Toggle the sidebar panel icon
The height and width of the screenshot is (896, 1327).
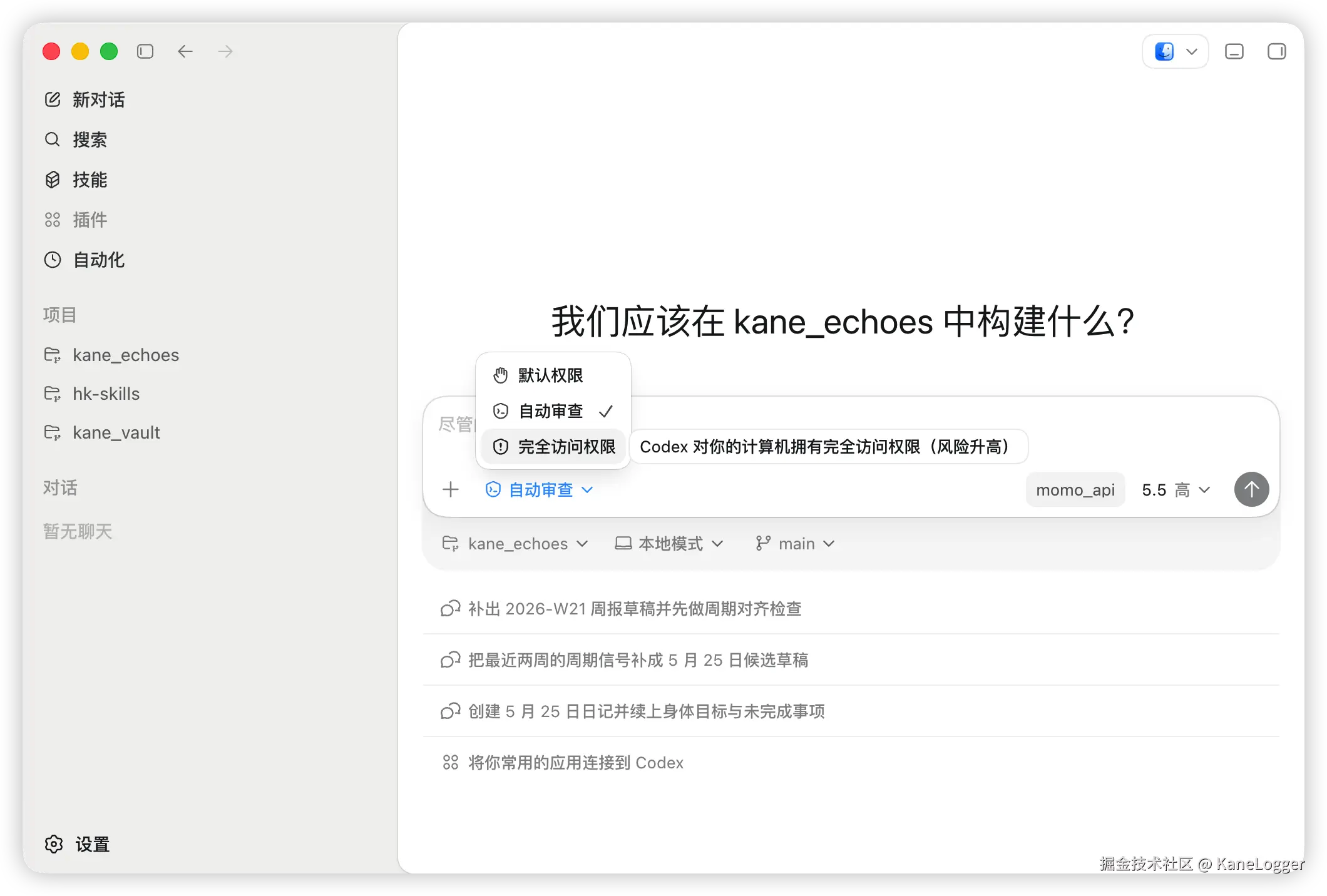pos(145,51)
